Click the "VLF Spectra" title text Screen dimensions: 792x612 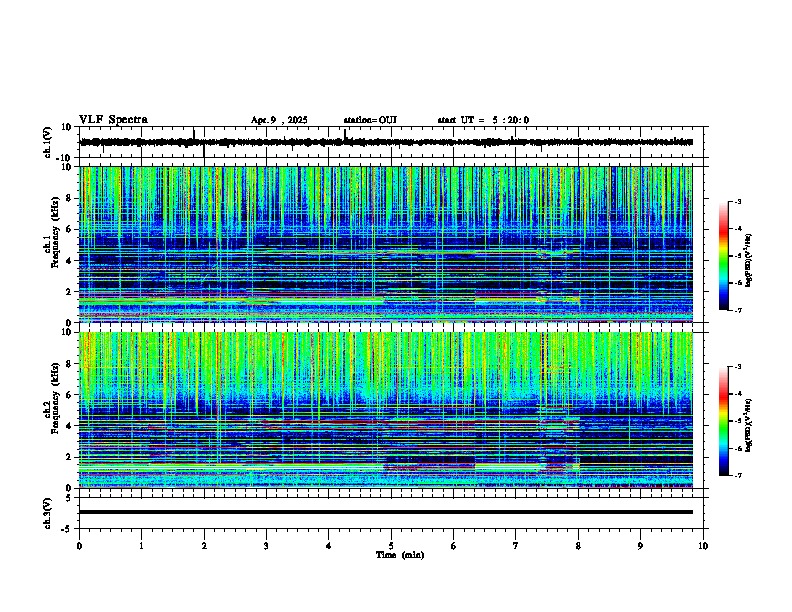[x=113, y=120]
